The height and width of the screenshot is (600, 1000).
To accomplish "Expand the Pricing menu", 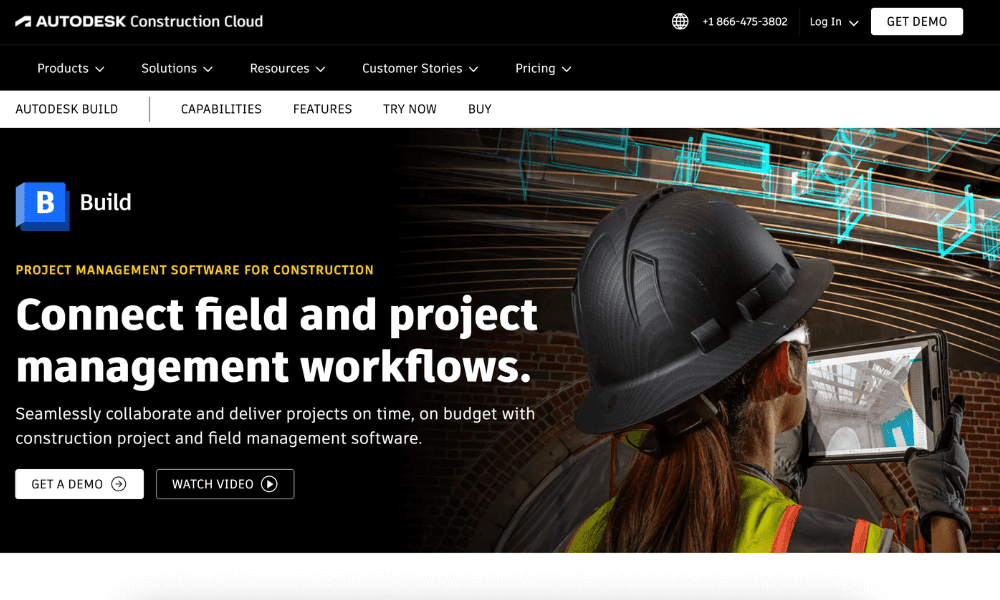I will click(543, 68).
